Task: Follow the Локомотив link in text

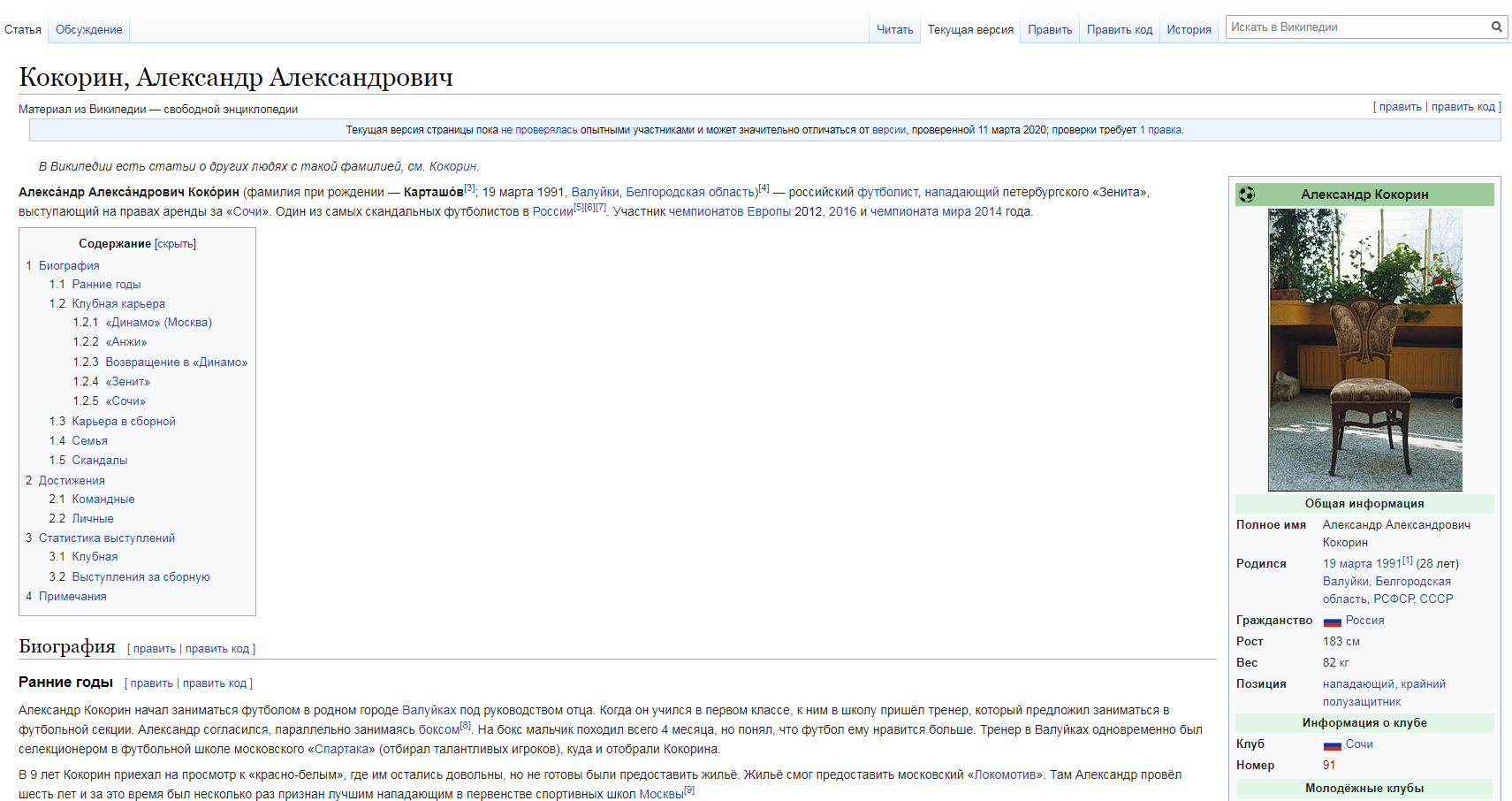Action: pyautogui.click(x=1005, y=775)
